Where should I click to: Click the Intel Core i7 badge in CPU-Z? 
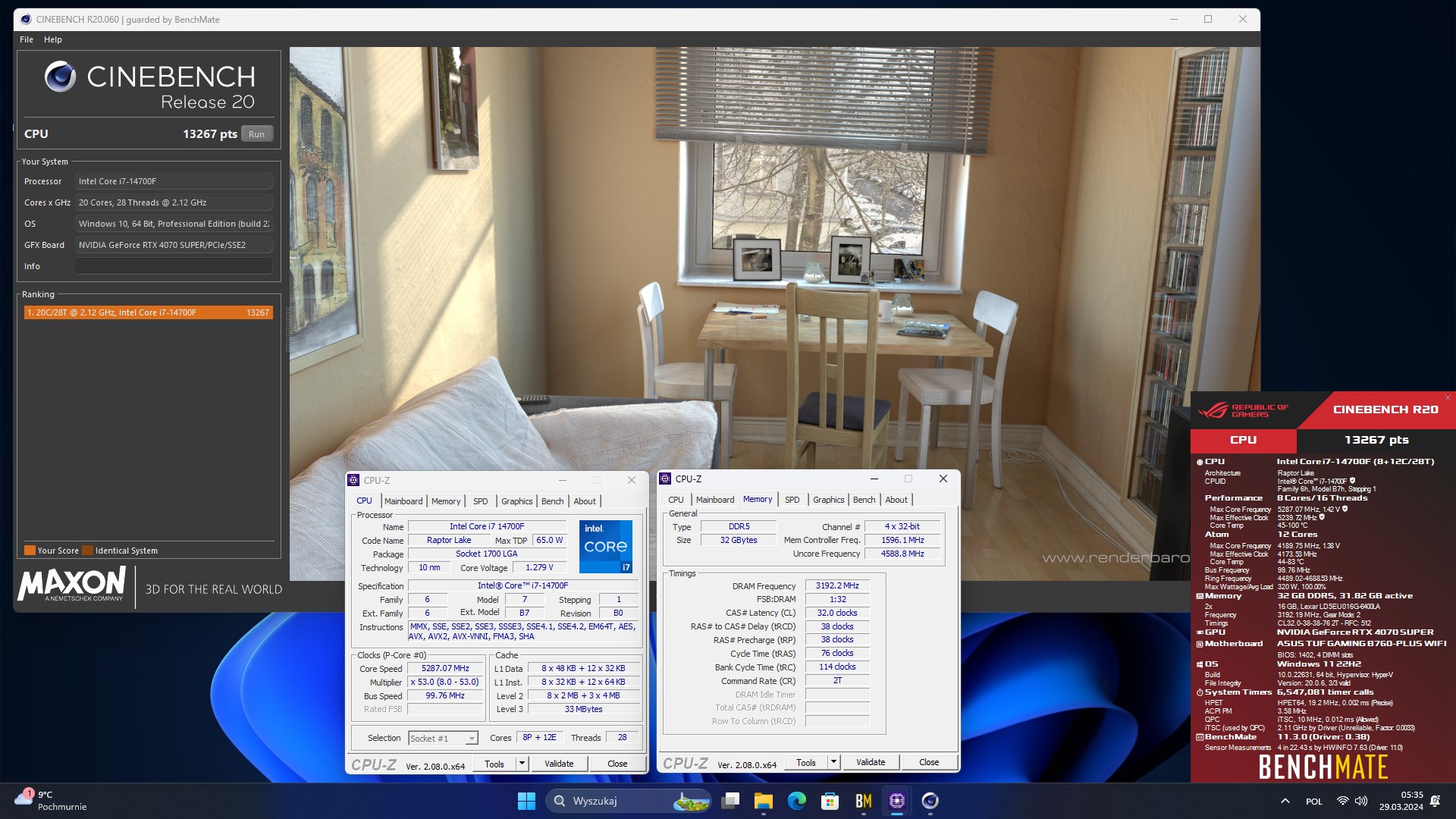[x=606, y=546]
